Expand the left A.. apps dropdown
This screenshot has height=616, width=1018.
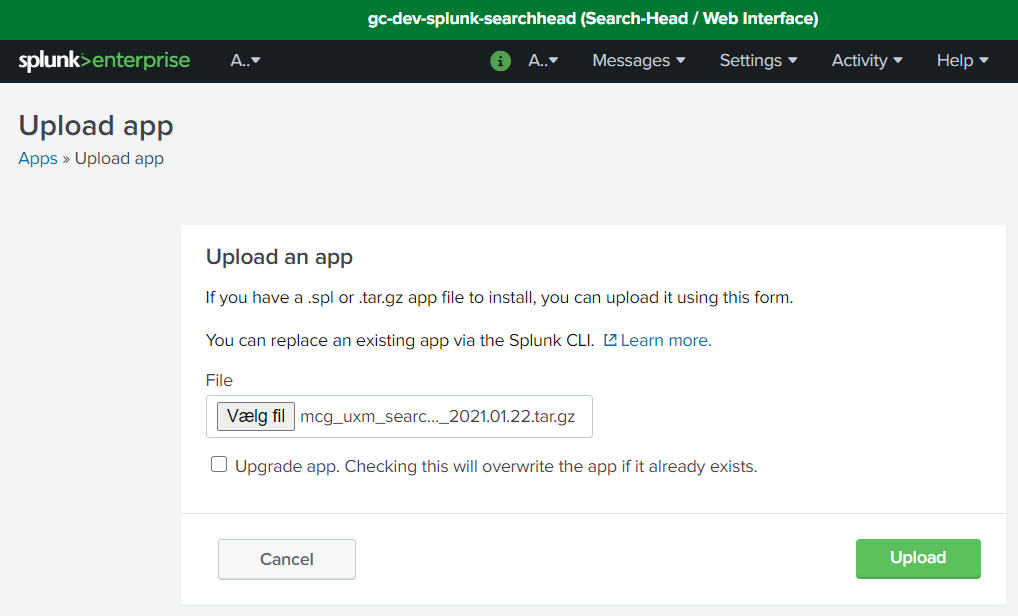pos(245,61)
